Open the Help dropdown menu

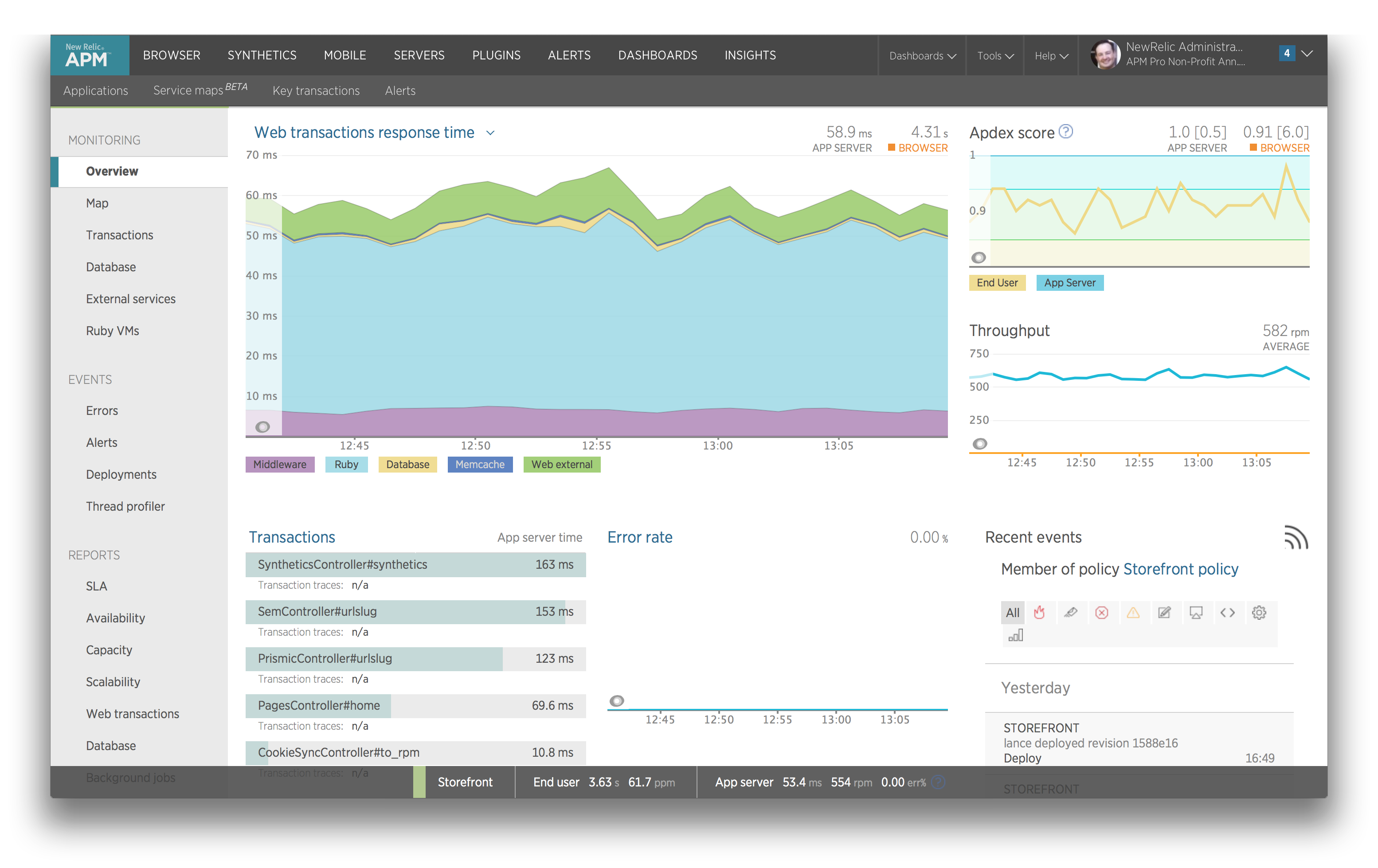point(1051,55)
